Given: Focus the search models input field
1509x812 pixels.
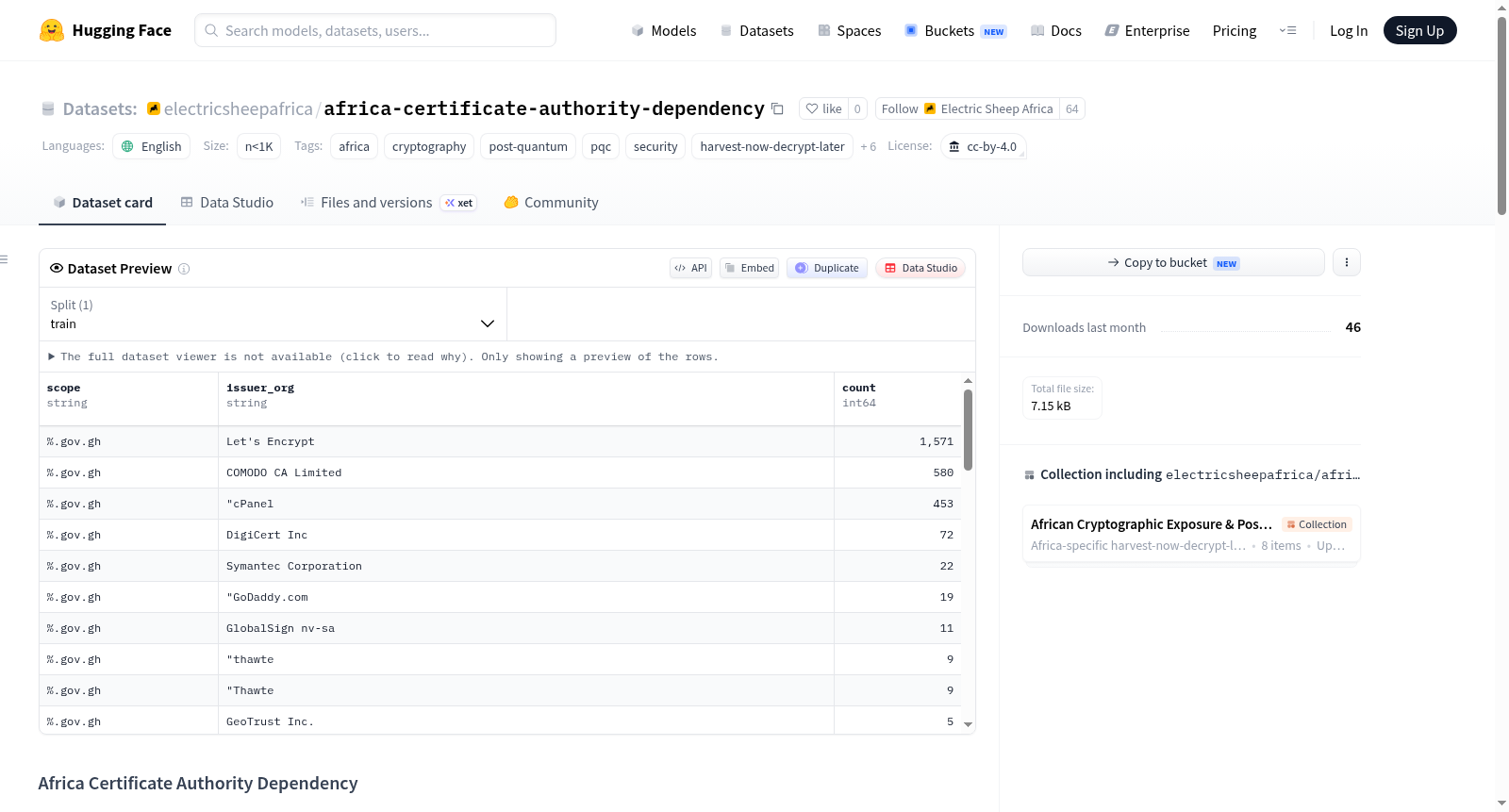Looking at the screenshot, I should (x=375, y=30).
